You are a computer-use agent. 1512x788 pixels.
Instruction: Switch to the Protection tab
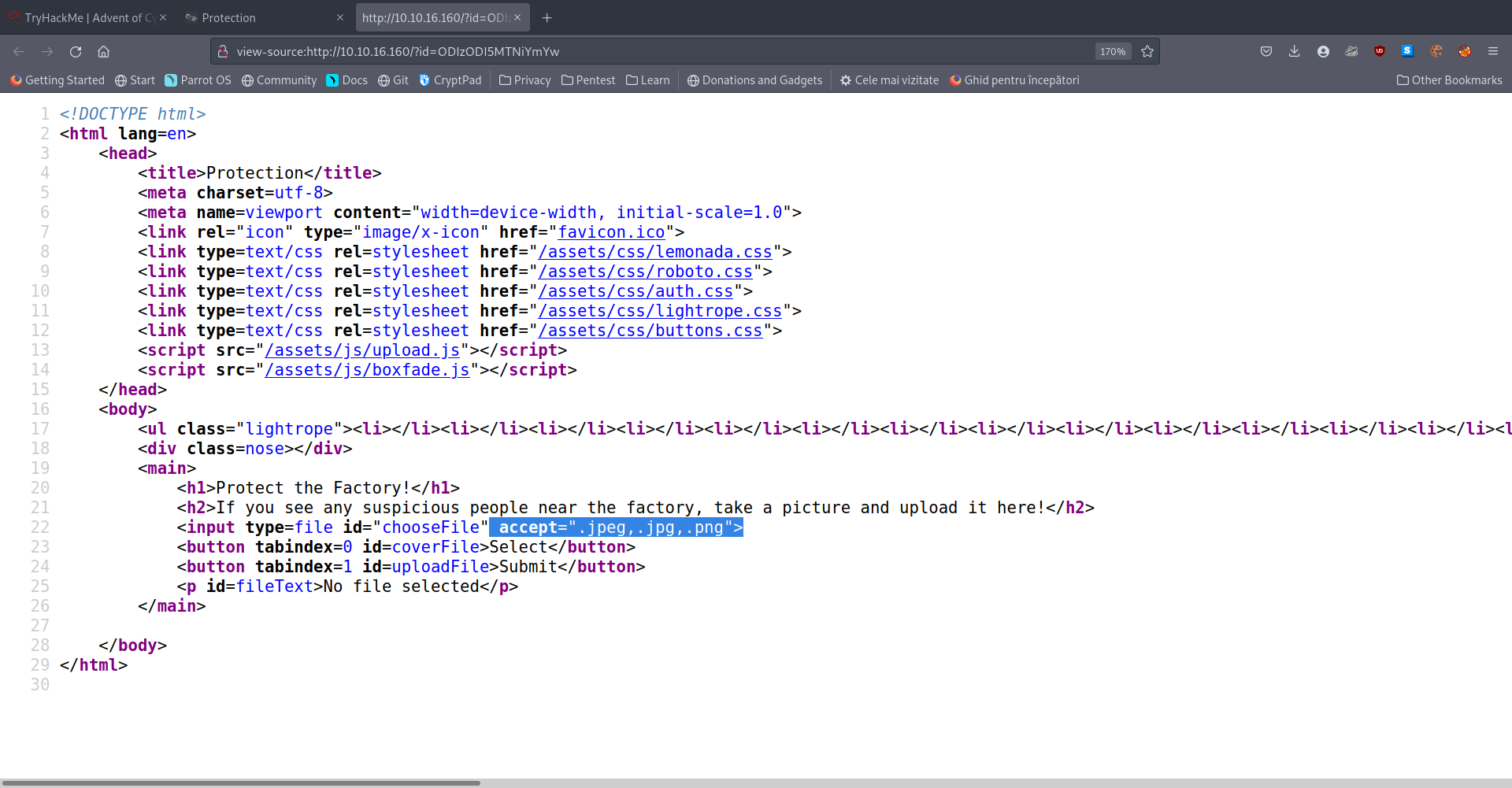[252, 17]
